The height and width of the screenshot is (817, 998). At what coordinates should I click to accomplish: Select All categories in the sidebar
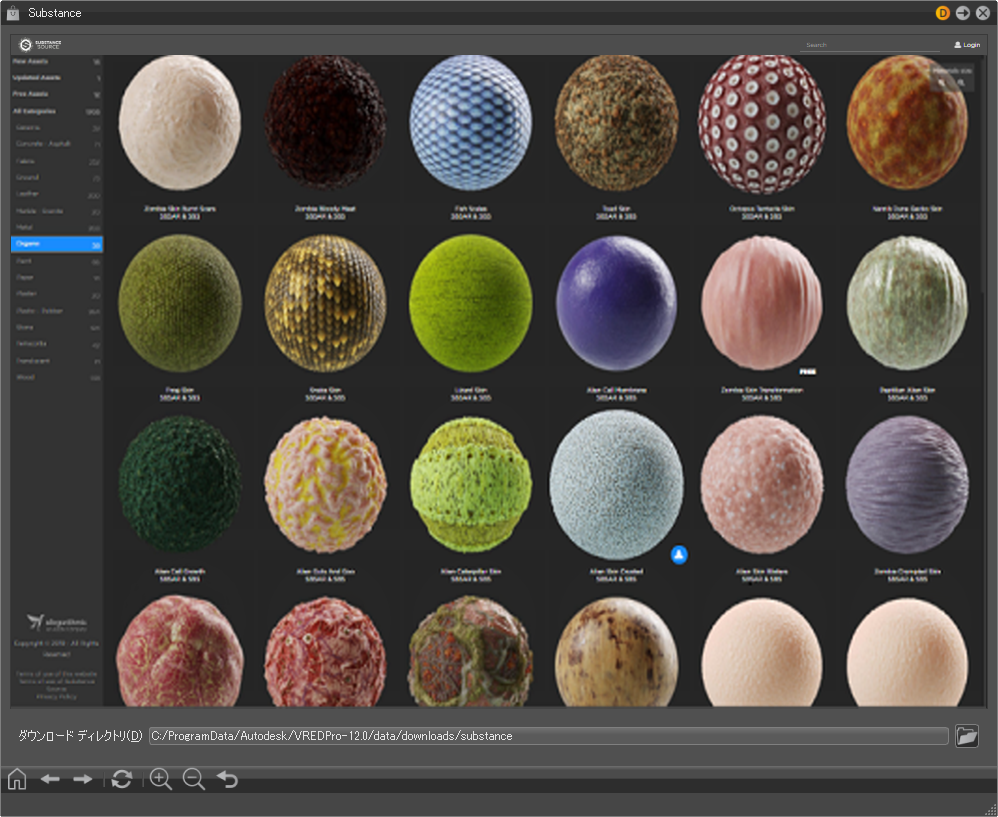[x=57, y=111]
